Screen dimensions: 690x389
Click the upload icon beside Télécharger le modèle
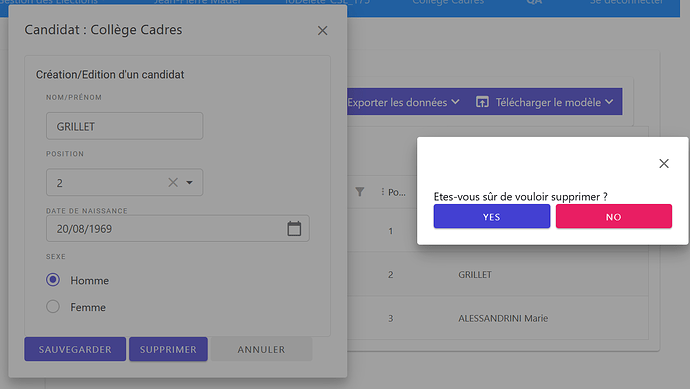pos(482,102)
